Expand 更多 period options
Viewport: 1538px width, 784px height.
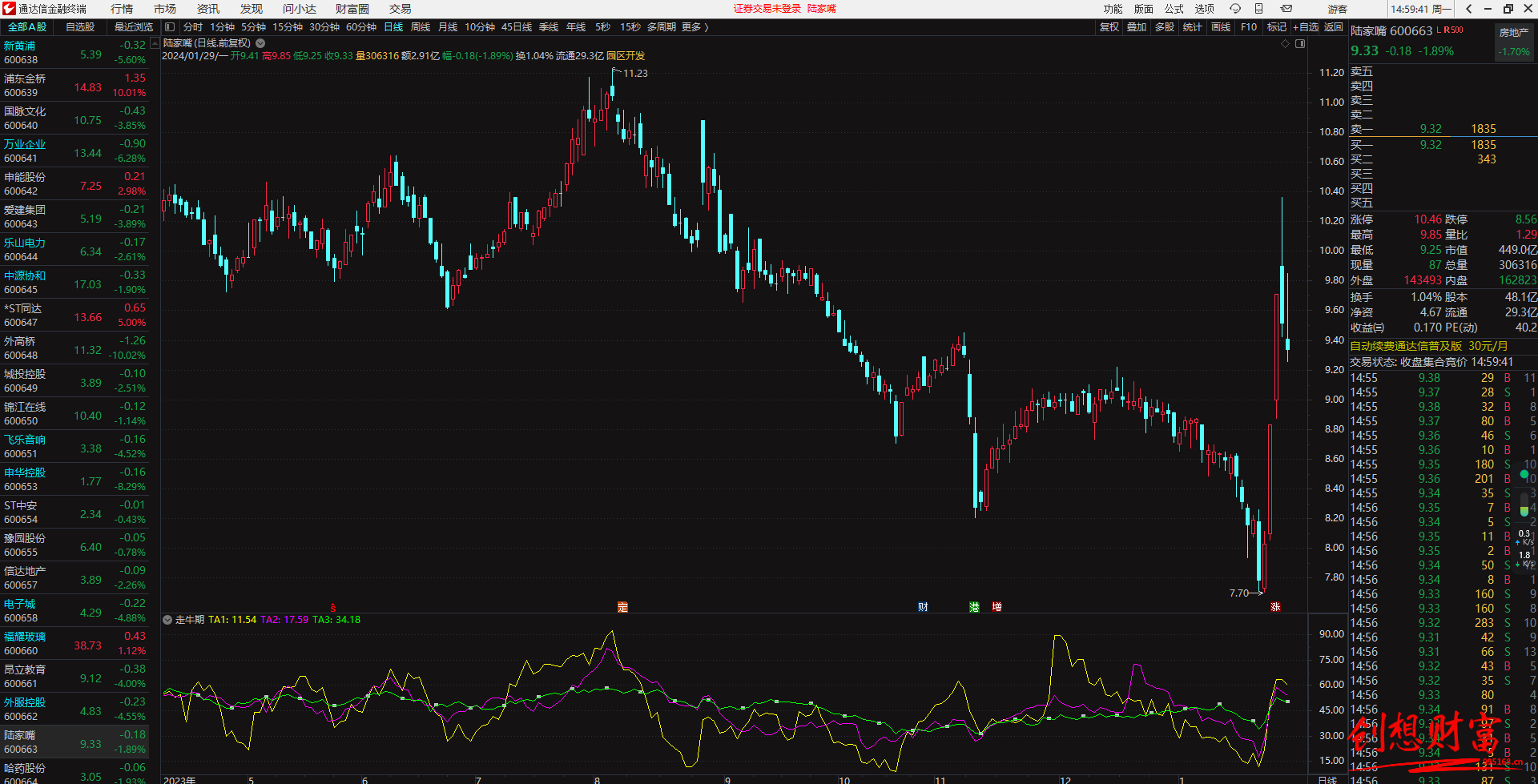tap(695, 27)
